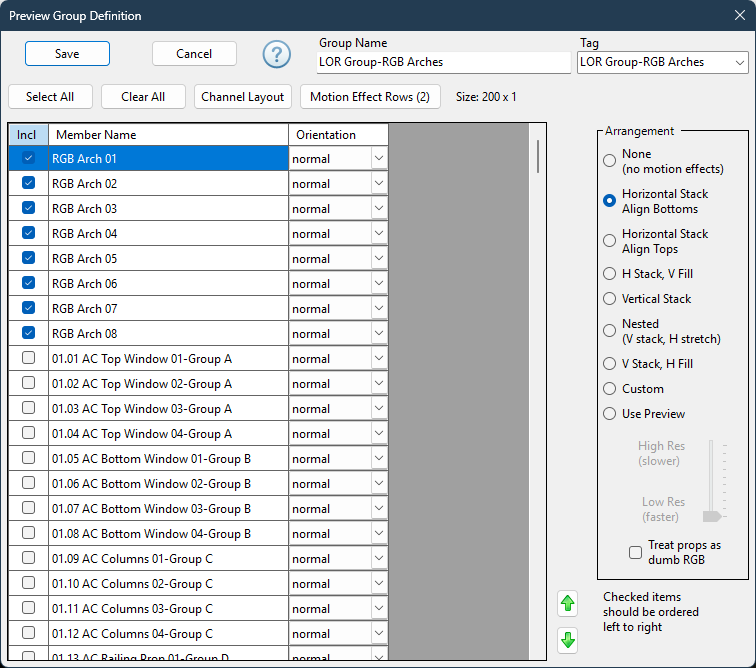Image resolution: width=756 pixels, height=668 pixels.
Task: Click the Save button
Action: 67,54
